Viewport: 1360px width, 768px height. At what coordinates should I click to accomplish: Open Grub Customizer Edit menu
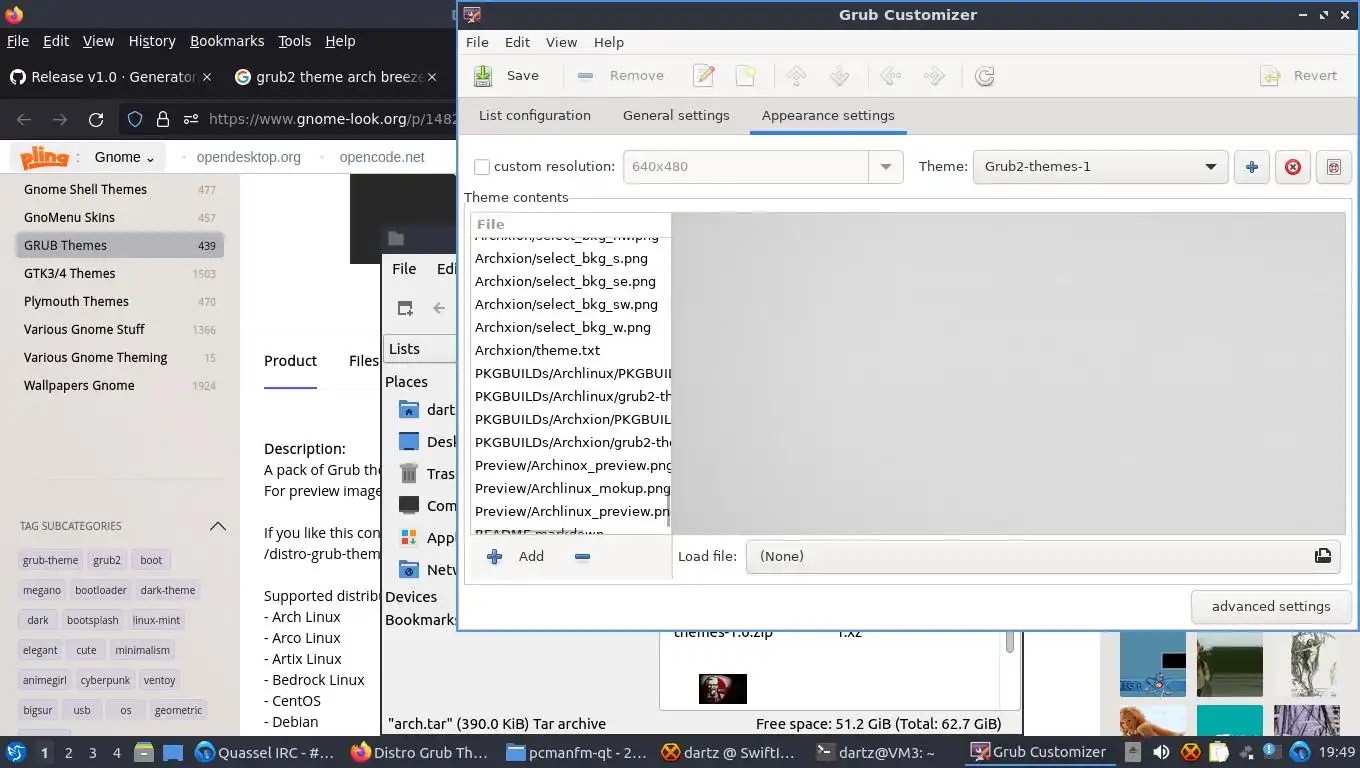[517, 42]
